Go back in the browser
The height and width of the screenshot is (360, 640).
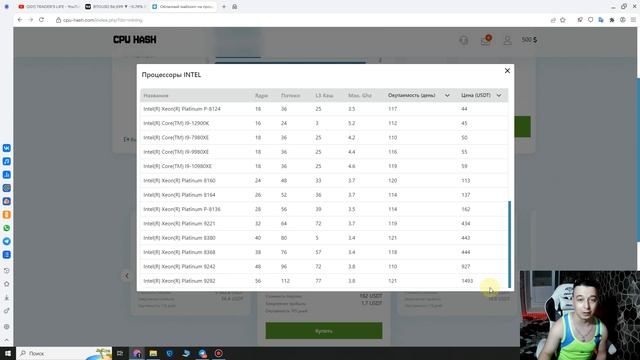point(20,20)
